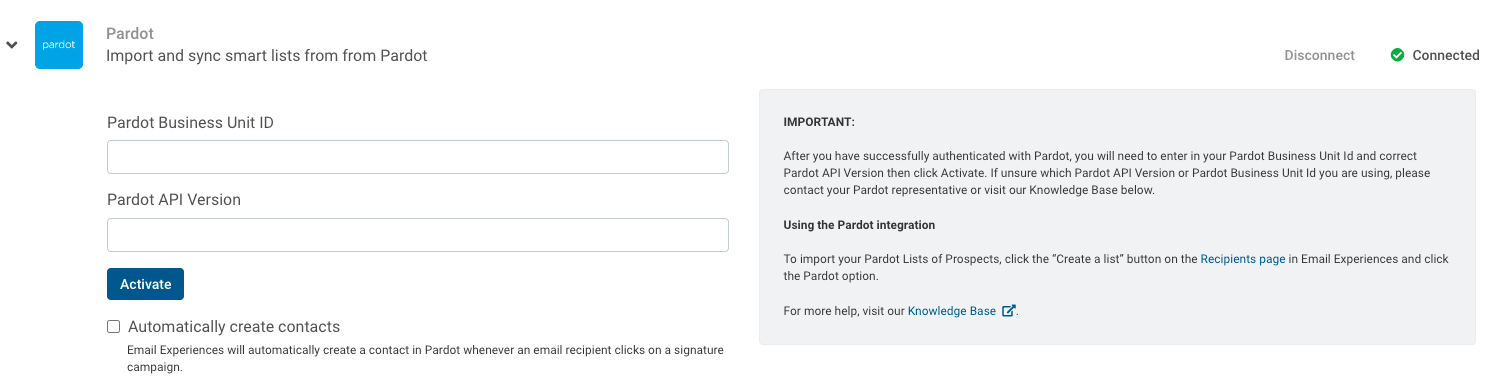Screen dimensions: 1489x390
Task: Click the Activate button
Action: [x=145, y=284]
